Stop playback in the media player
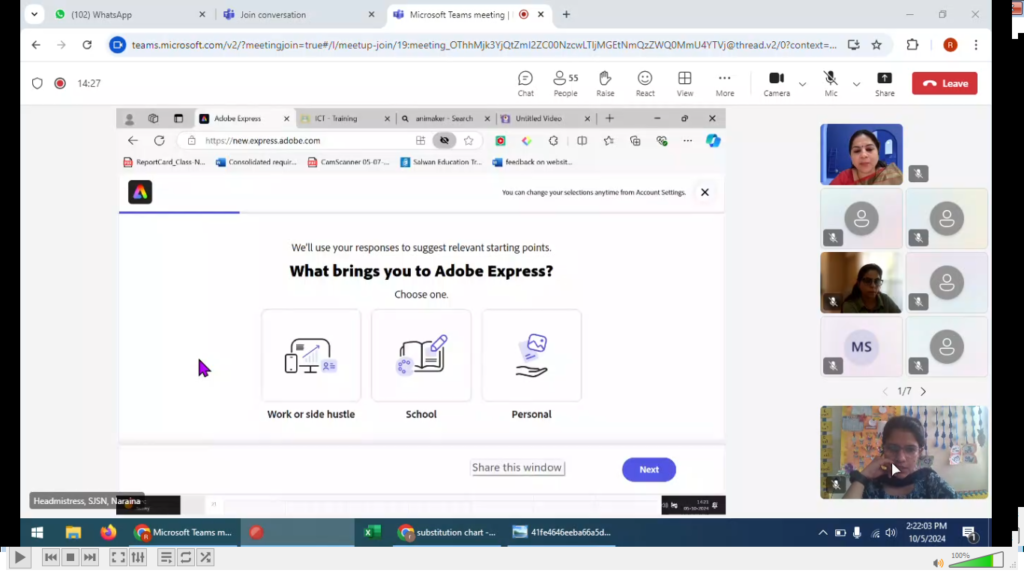This screenshot has height=576, width=1024. [x=71, y=558]
